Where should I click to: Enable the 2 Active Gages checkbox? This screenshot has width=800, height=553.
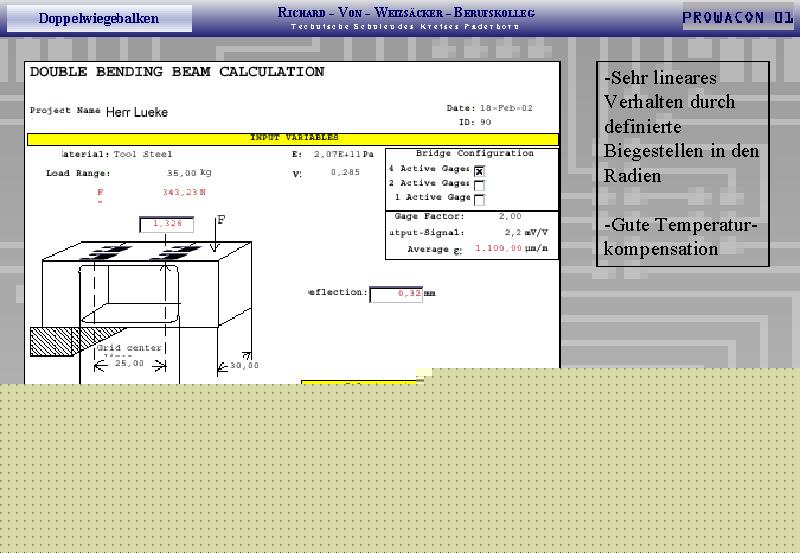479,185
